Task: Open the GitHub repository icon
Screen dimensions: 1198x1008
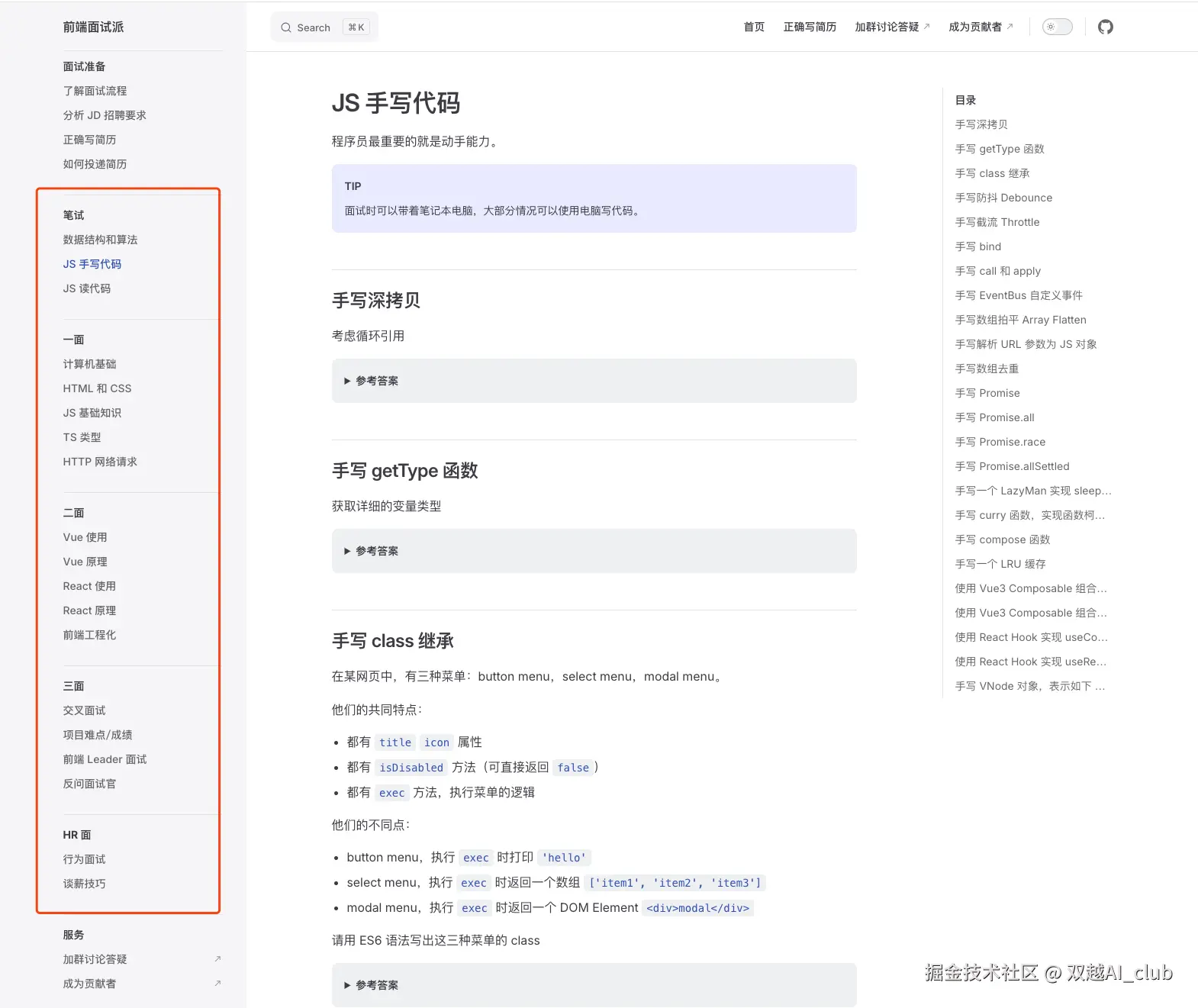Action: coord(1105,27)
